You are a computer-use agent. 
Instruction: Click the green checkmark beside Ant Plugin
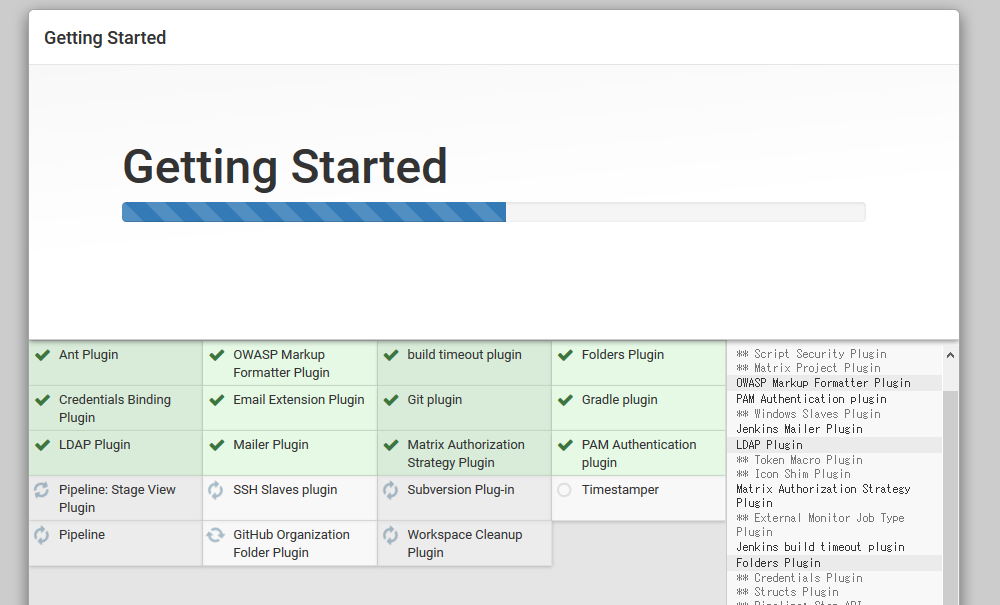coord(43,355)
